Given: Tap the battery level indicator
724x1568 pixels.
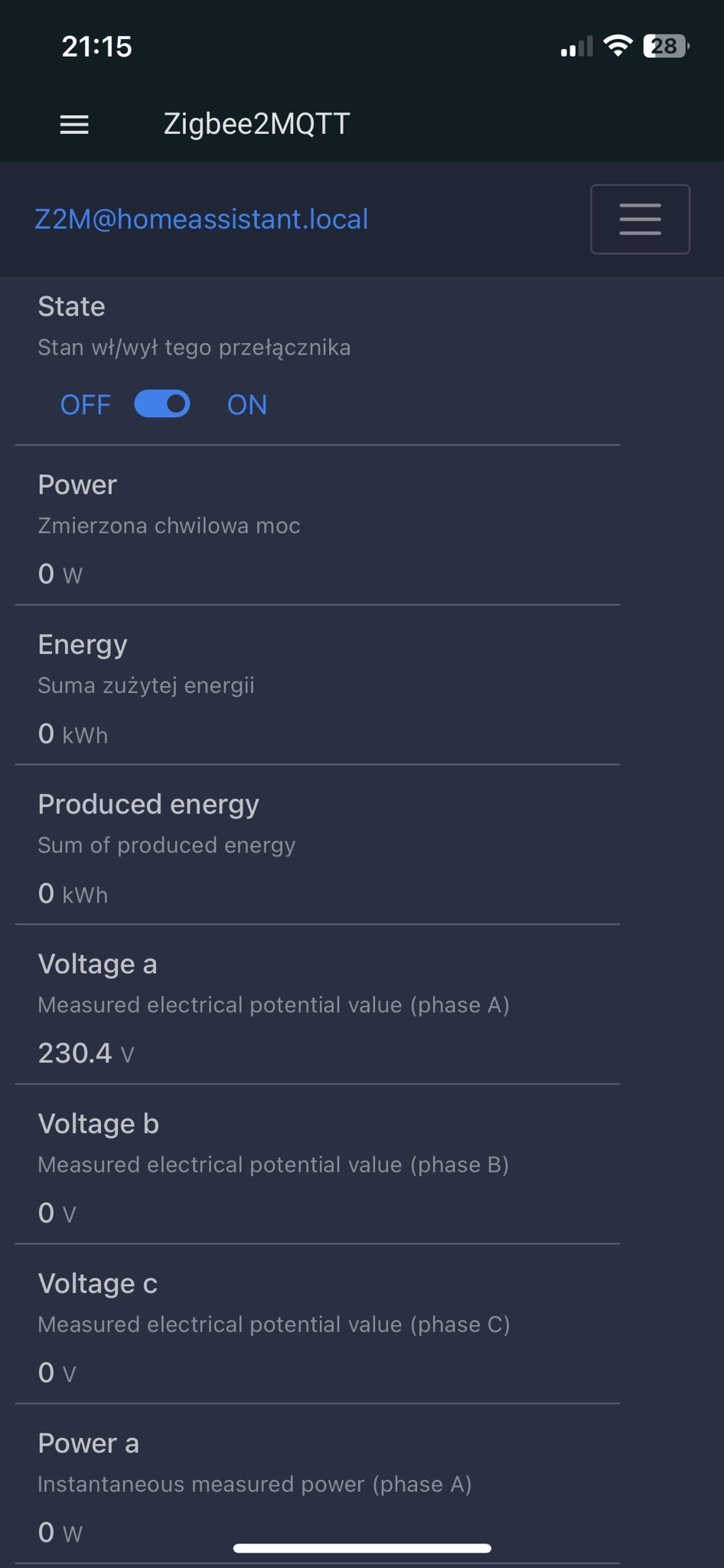Looking at the screenshot, I should tap(665, 46).
